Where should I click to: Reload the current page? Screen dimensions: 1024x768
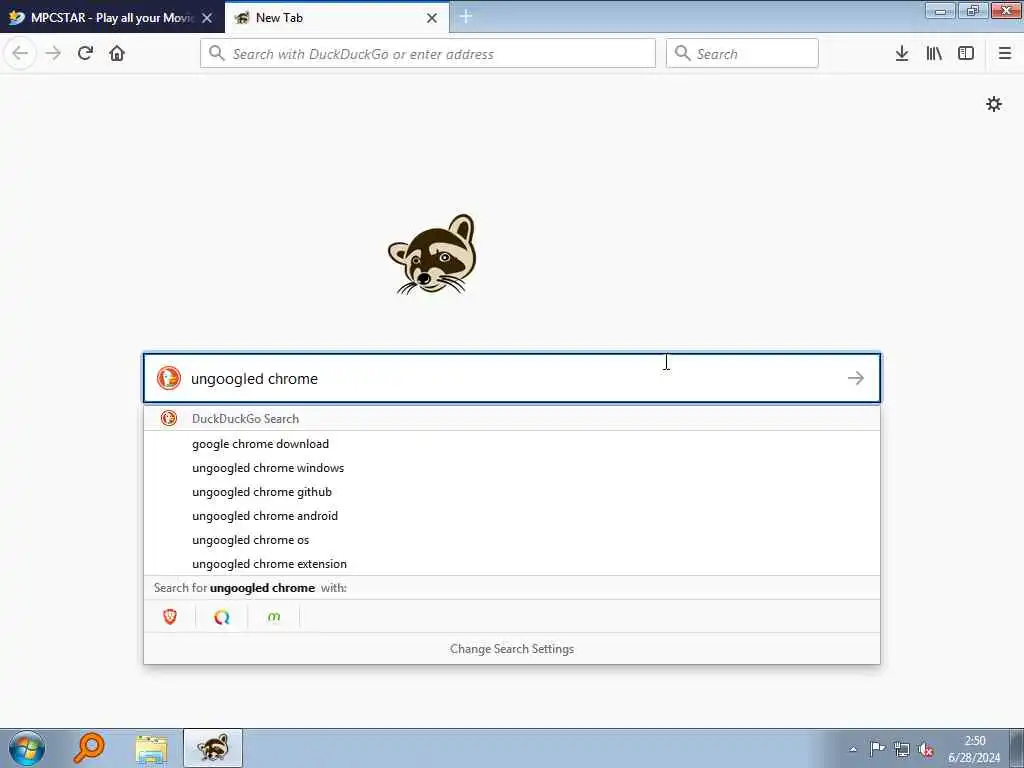point(85,53)
